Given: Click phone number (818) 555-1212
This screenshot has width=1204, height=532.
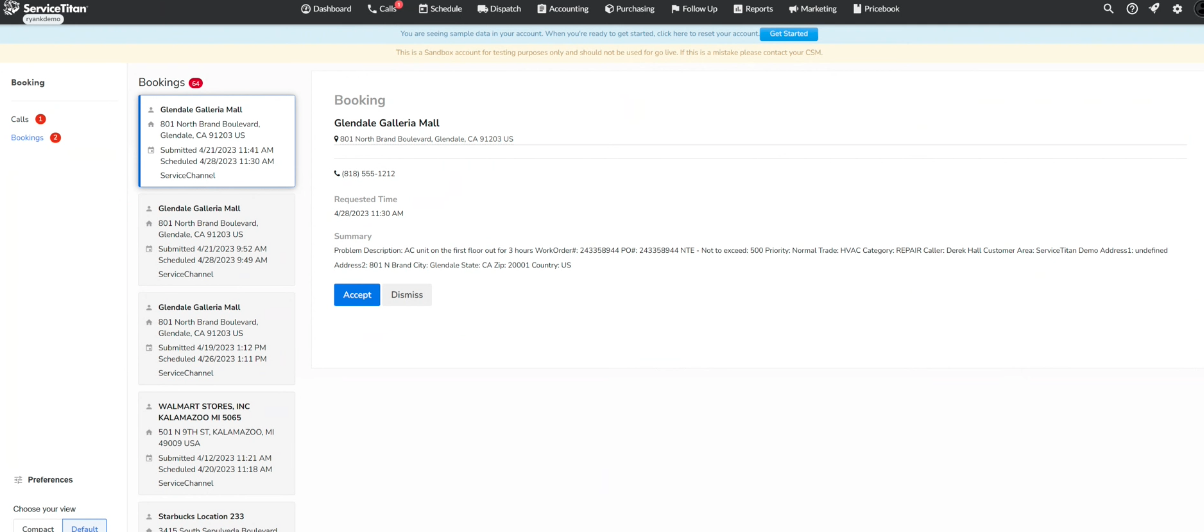Looking at the screenshot, I should tap(368, 173).
